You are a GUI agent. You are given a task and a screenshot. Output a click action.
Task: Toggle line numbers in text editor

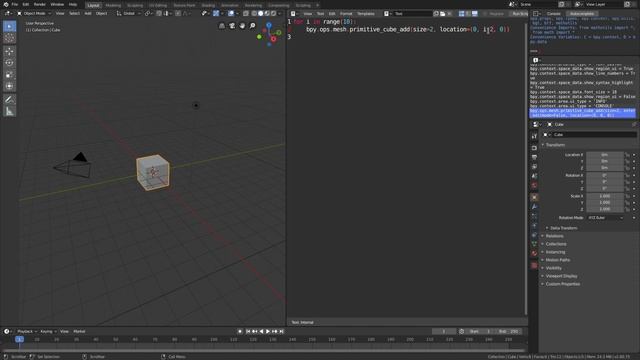click(462, 13)
